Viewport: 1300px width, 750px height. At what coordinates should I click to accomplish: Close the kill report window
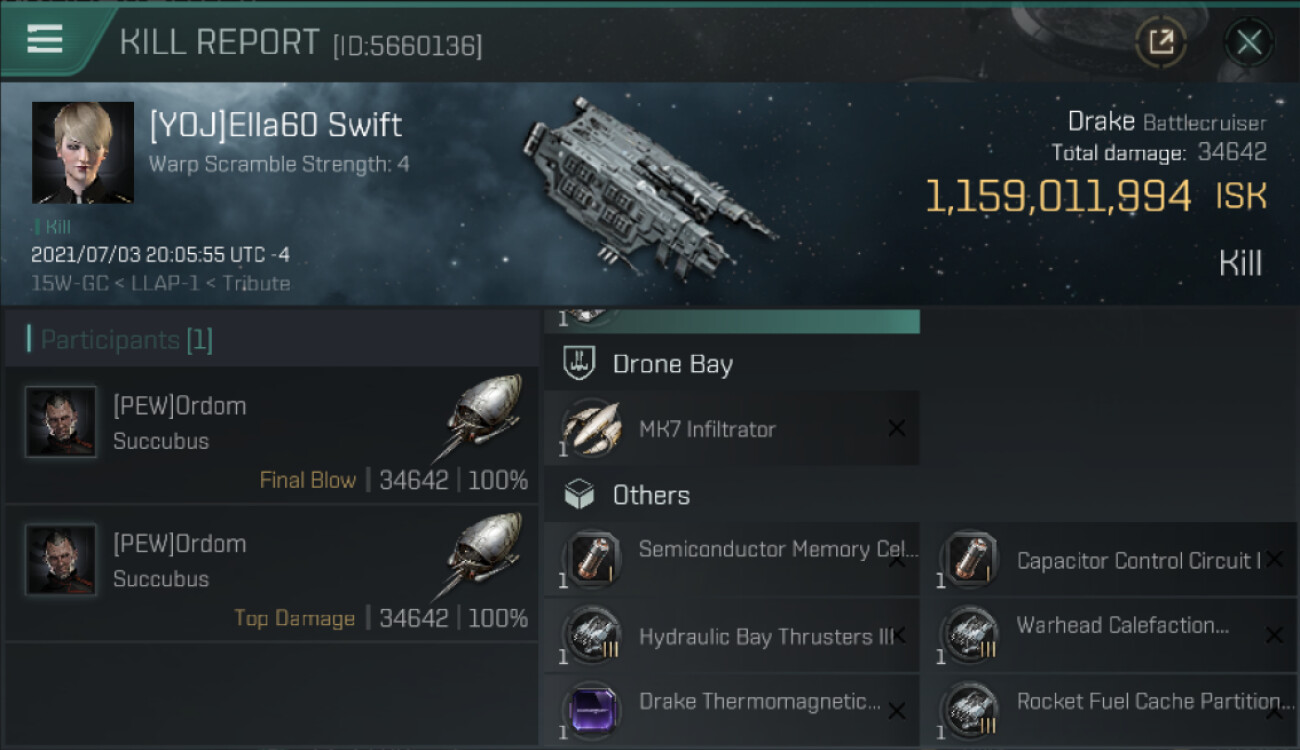coord(1249,42)
